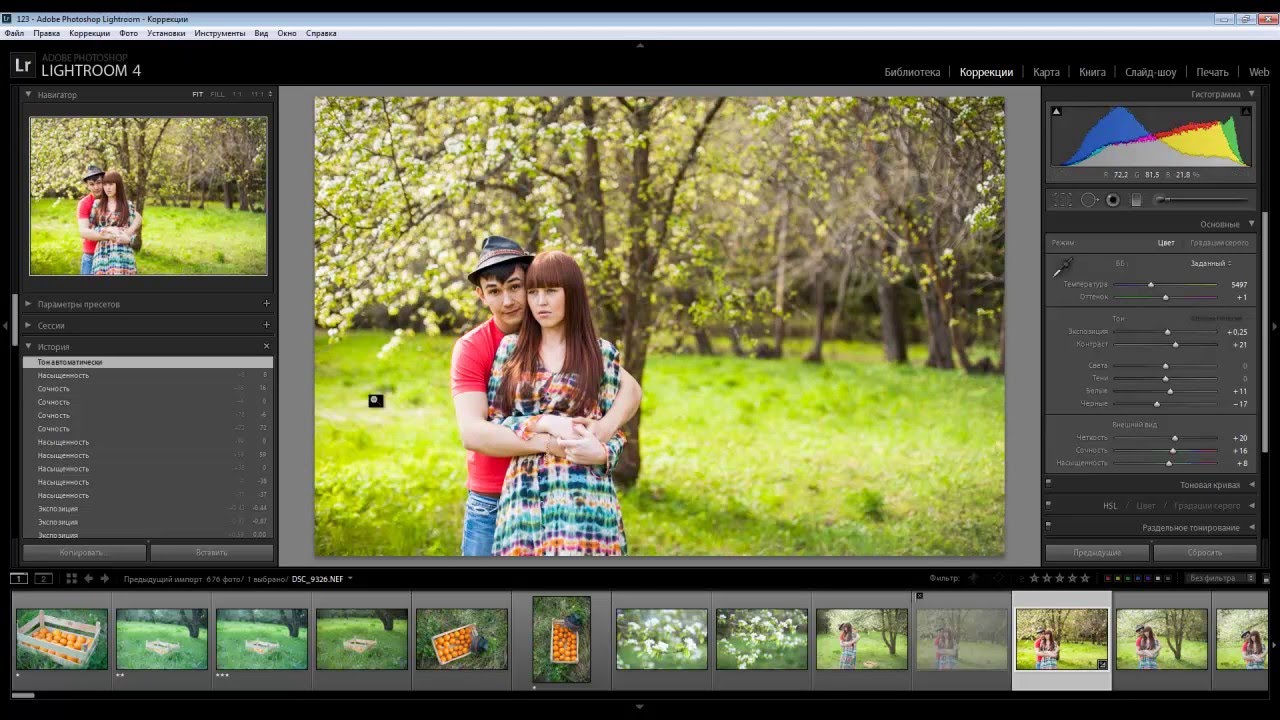1280x720 pixels.
Task: Adjust the Экспозиция slider
Action: pos(1165,332)
